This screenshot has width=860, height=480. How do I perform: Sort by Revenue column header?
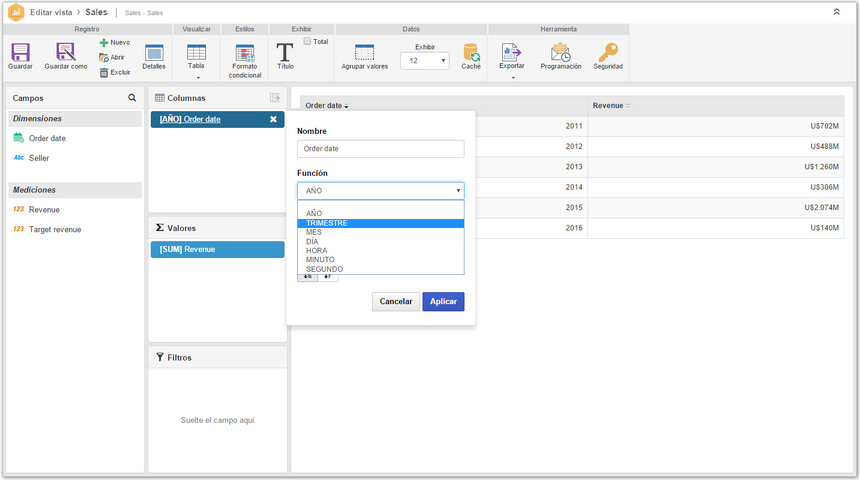pos(611,105)
